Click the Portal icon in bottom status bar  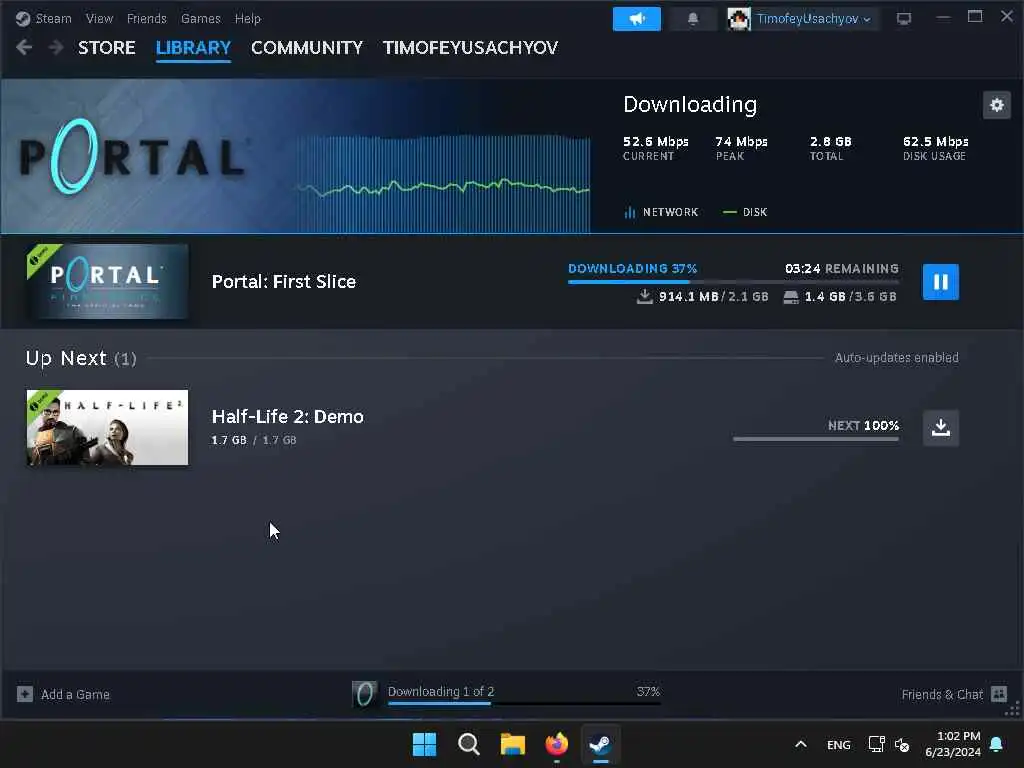point(364,694)
